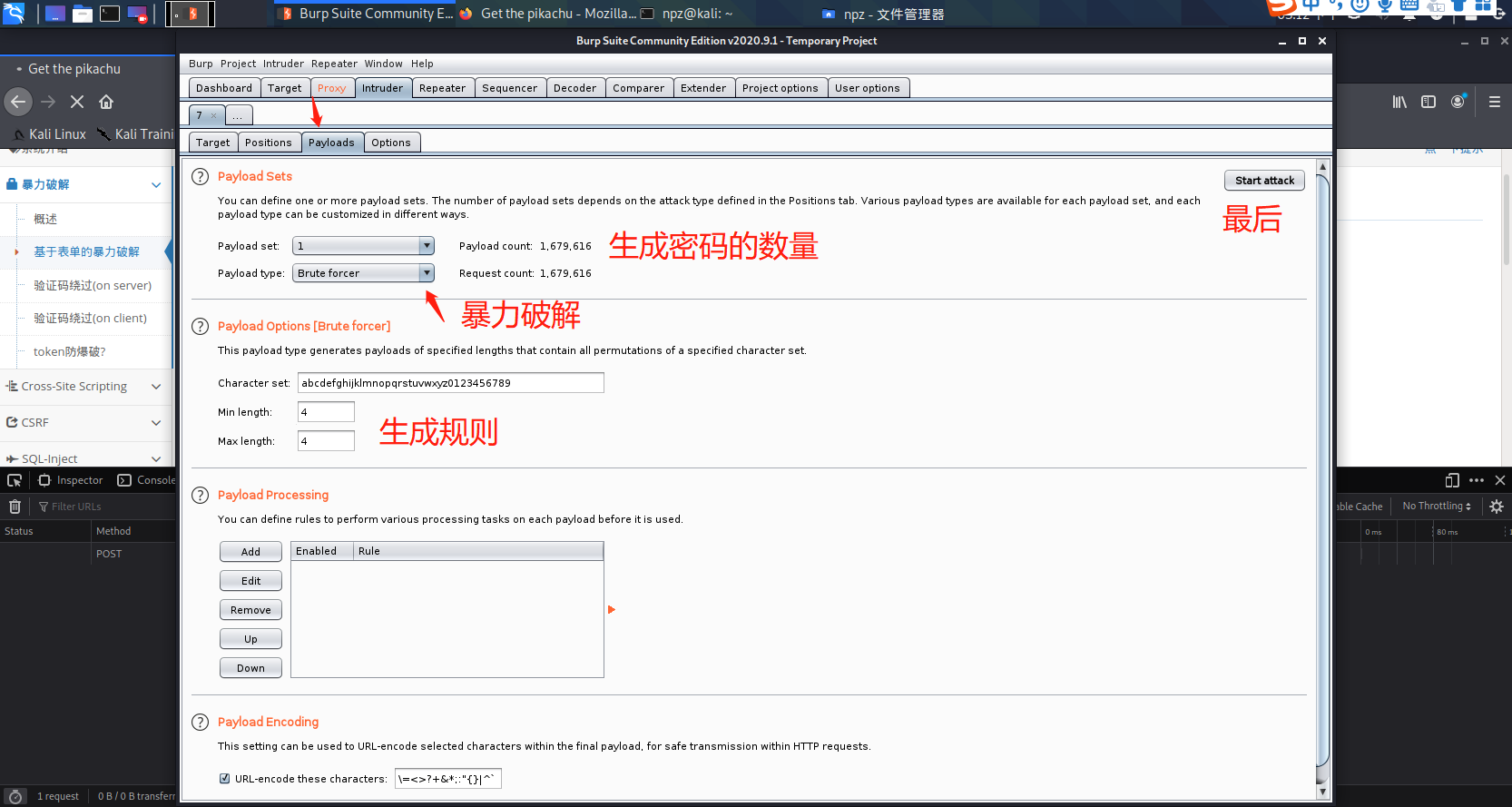This screenshot has height=807, width=1512.
Task: Click the Max length input field
Action: pyautogui.click(x=326, y=441)
